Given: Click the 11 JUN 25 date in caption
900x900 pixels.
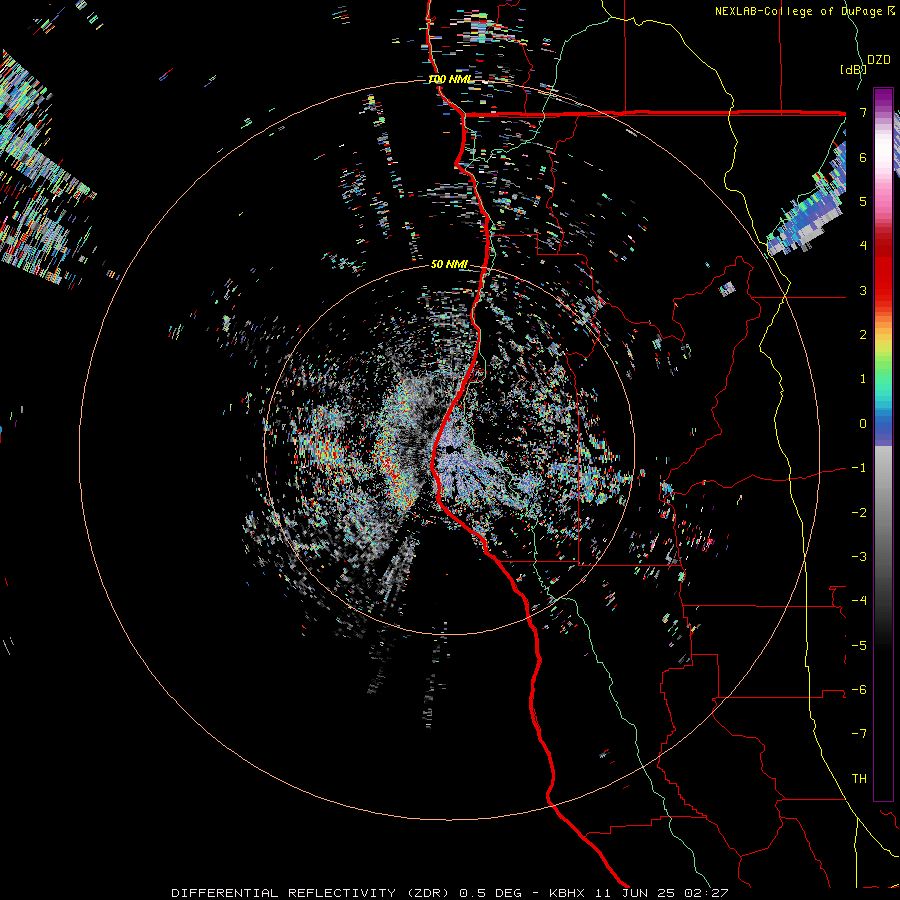Looking at the screenshot, I should tap(633, 893).
